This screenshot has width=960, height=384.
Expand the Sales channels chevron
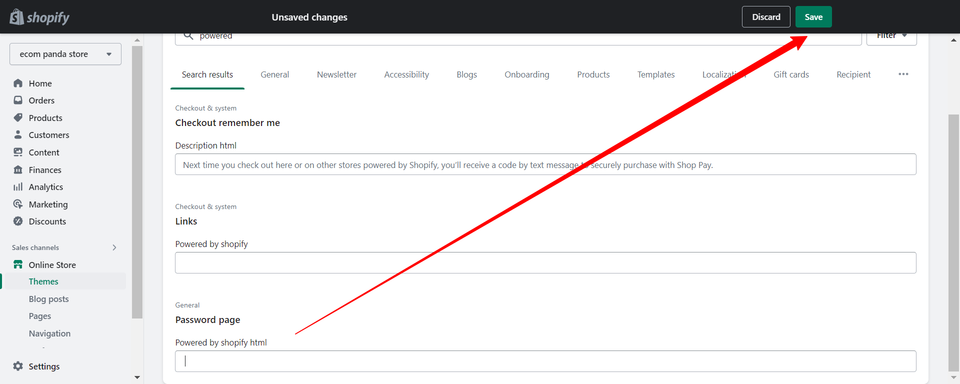(x=114, y=247)
